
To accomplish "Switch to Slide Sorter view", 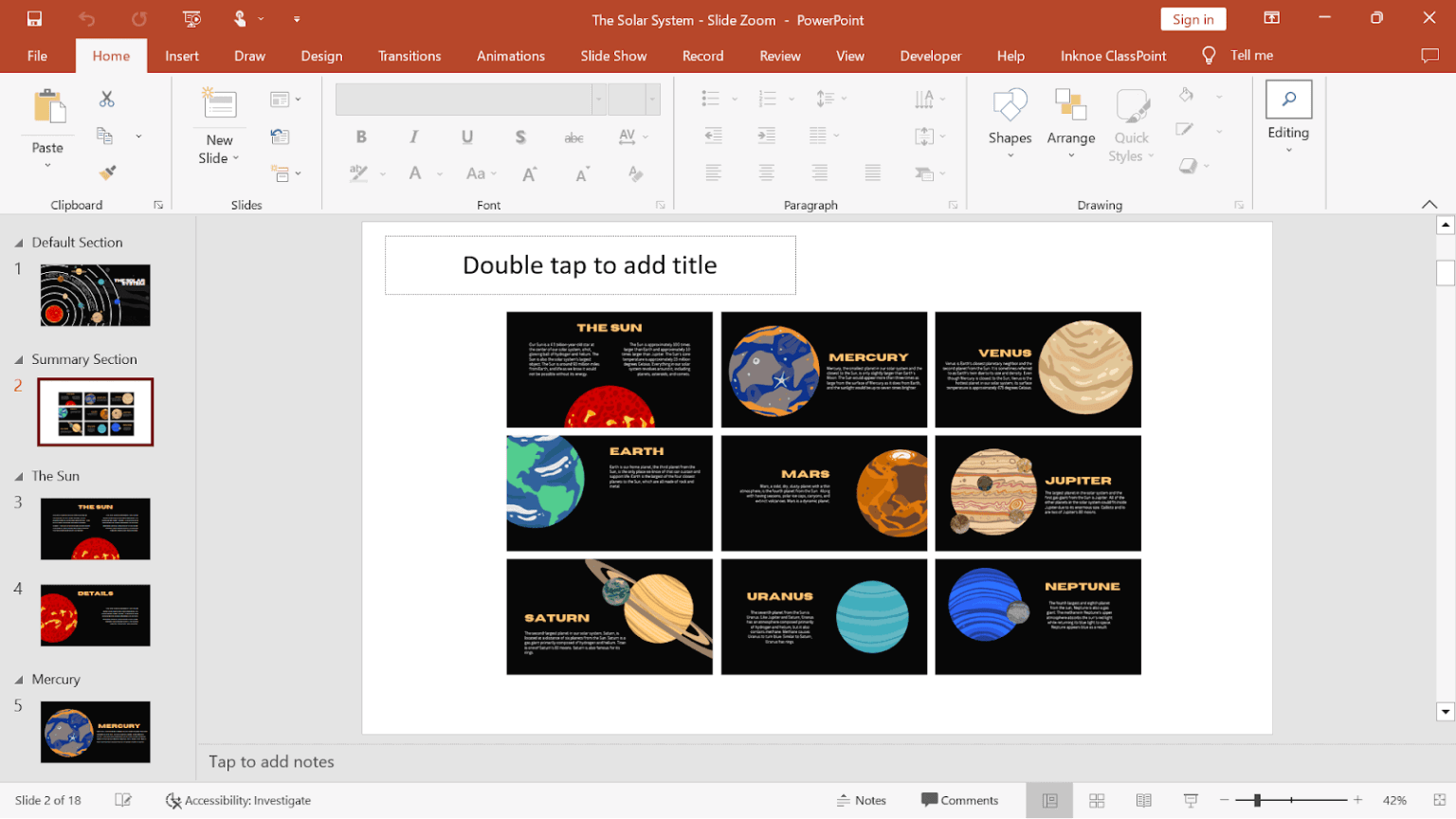I will [x=1096, y=800].
